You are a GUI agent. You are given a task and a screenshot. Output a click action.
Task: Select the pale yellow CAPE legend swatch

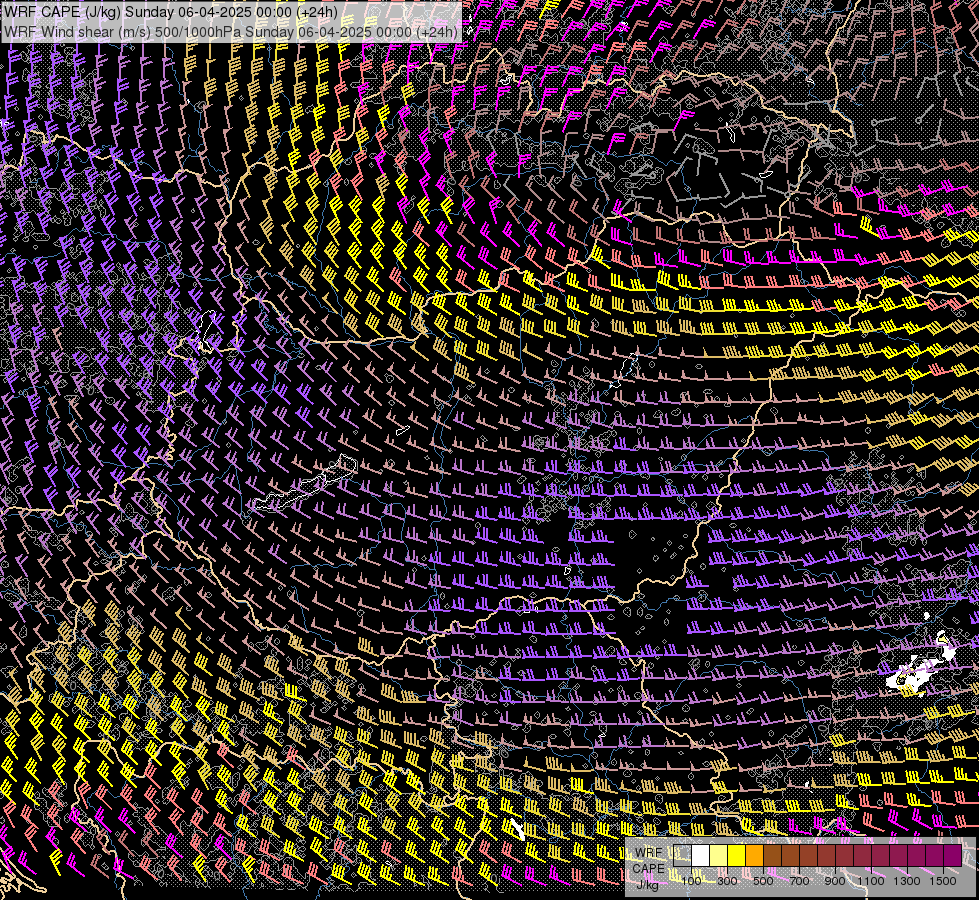pos(719,855)
